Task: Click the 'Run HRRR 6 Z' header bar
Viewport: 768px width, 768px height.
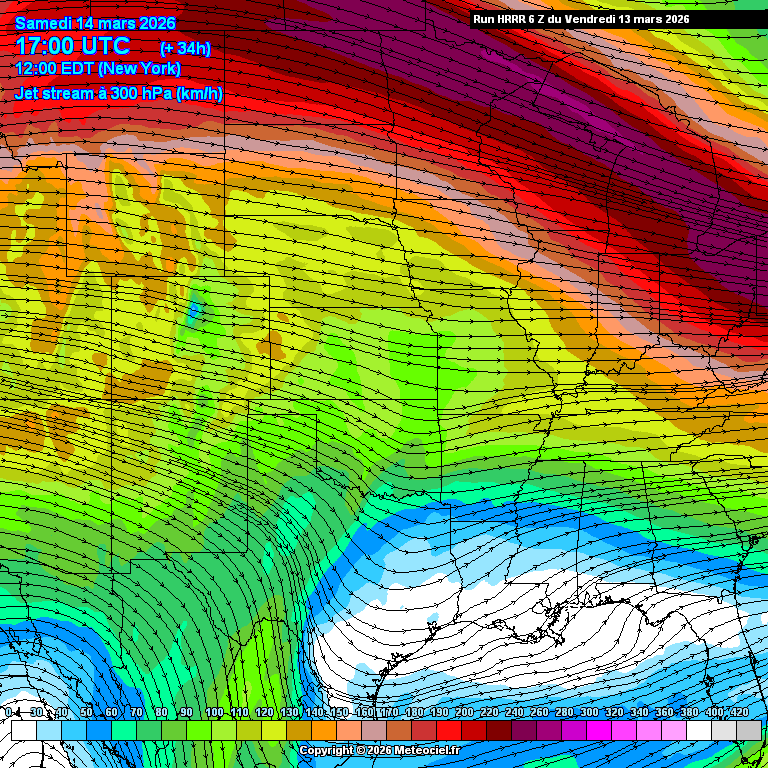Action: (616, 19)
